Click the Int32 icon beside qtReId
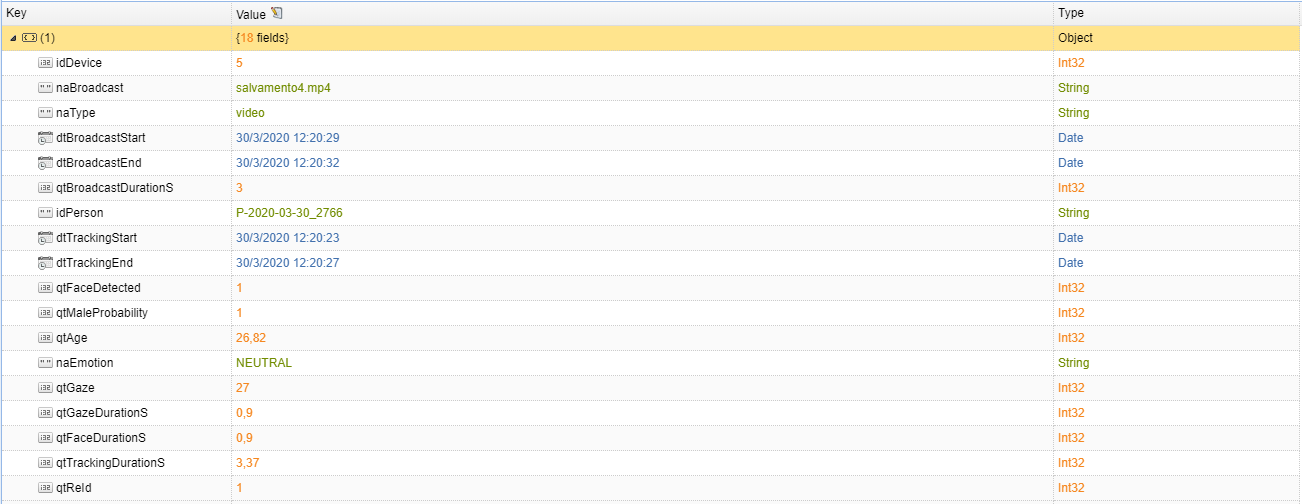Viewport: 1302px width, 504px height. click(45, 488)
